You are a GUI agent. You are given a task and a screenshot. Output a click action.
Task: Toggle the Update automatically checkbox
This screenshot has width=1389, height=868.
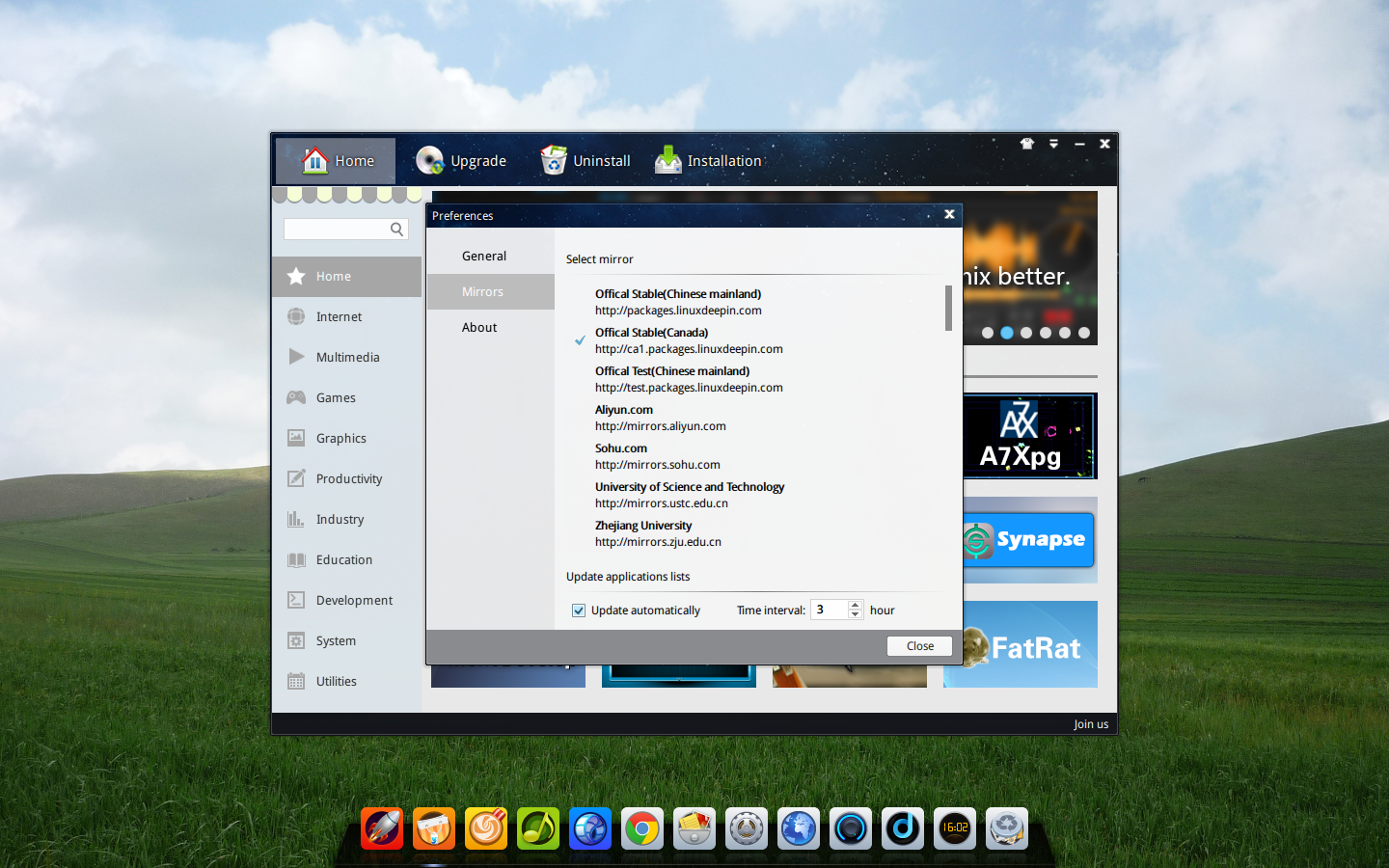click(579, 610)
